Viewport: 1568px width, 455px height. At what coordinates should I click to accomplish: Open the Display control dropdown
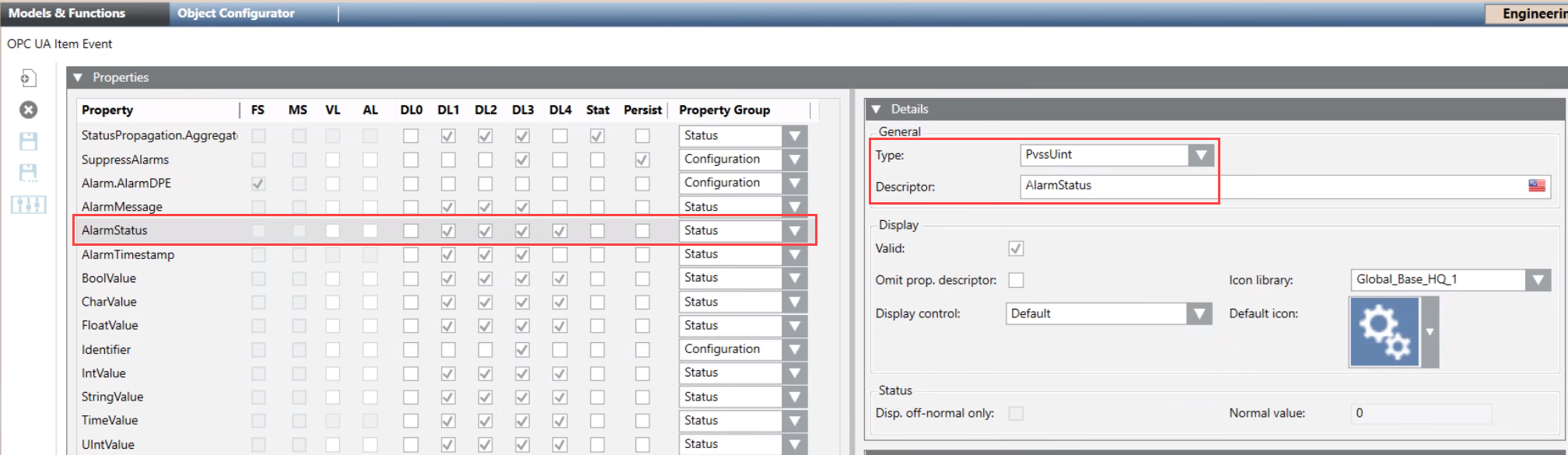pyautogui.click(x=1199, y=314)
